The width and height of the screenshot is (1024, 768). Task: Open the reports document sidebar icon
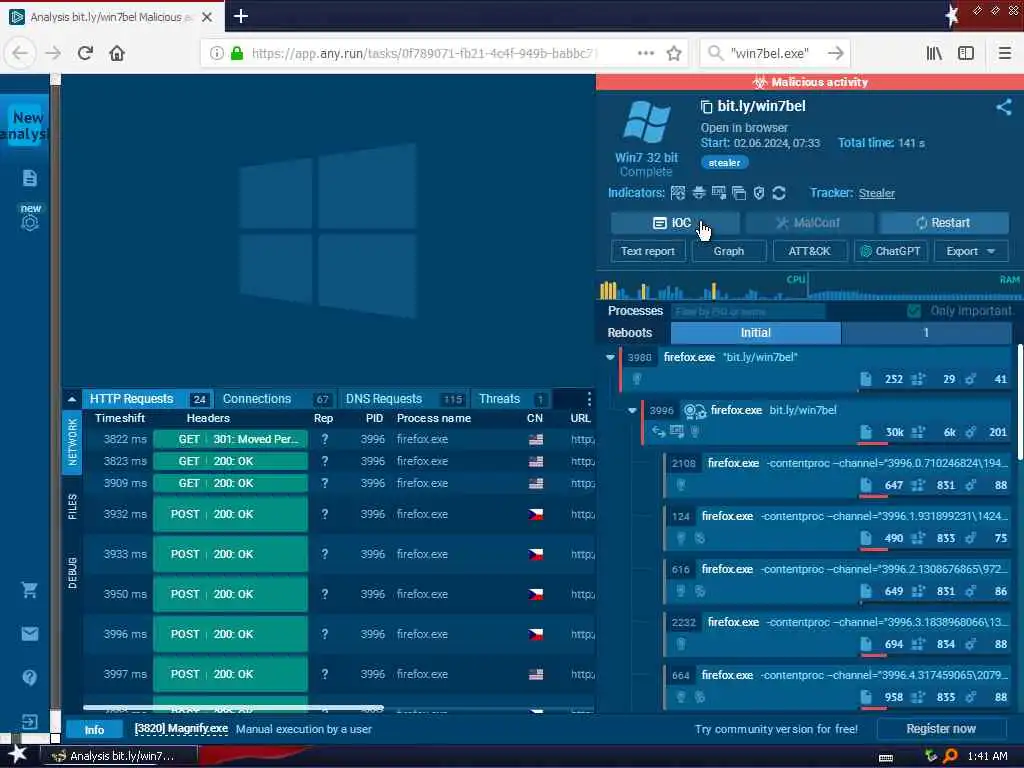tap(29, 178)
